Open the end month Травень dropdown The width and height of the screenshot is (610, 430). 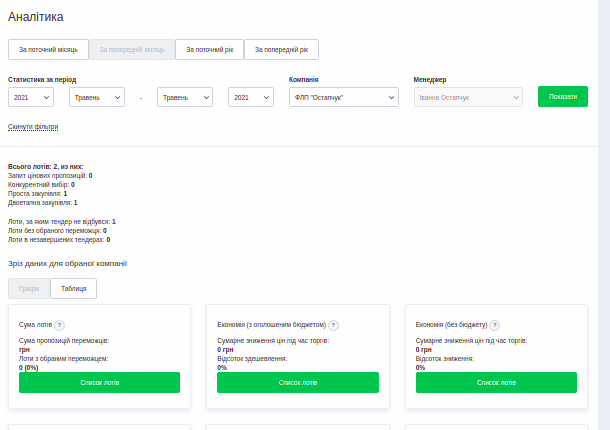coord(184,97)
